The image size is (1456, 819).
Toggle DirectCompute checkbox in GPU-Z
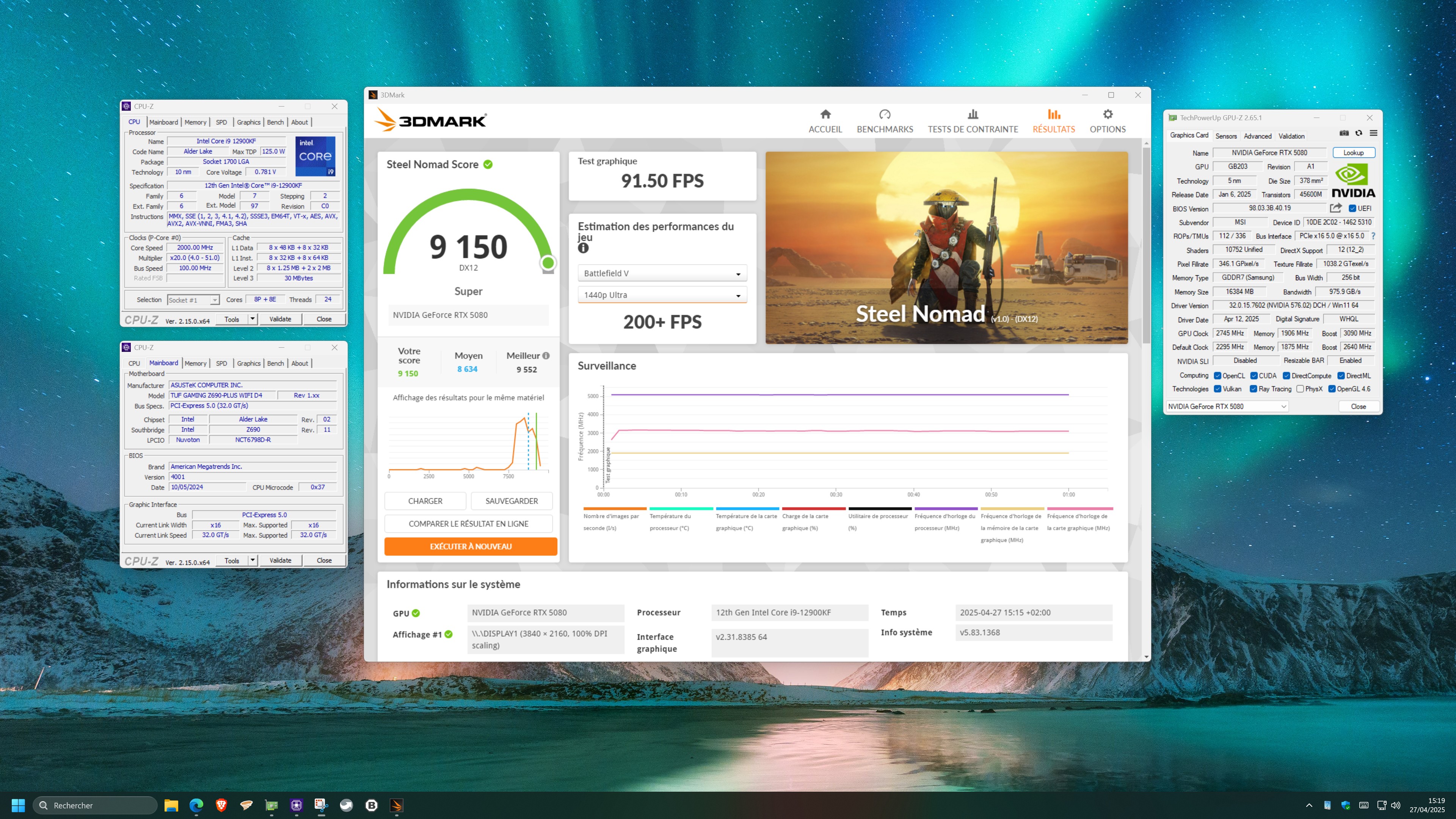(1287, 375)
